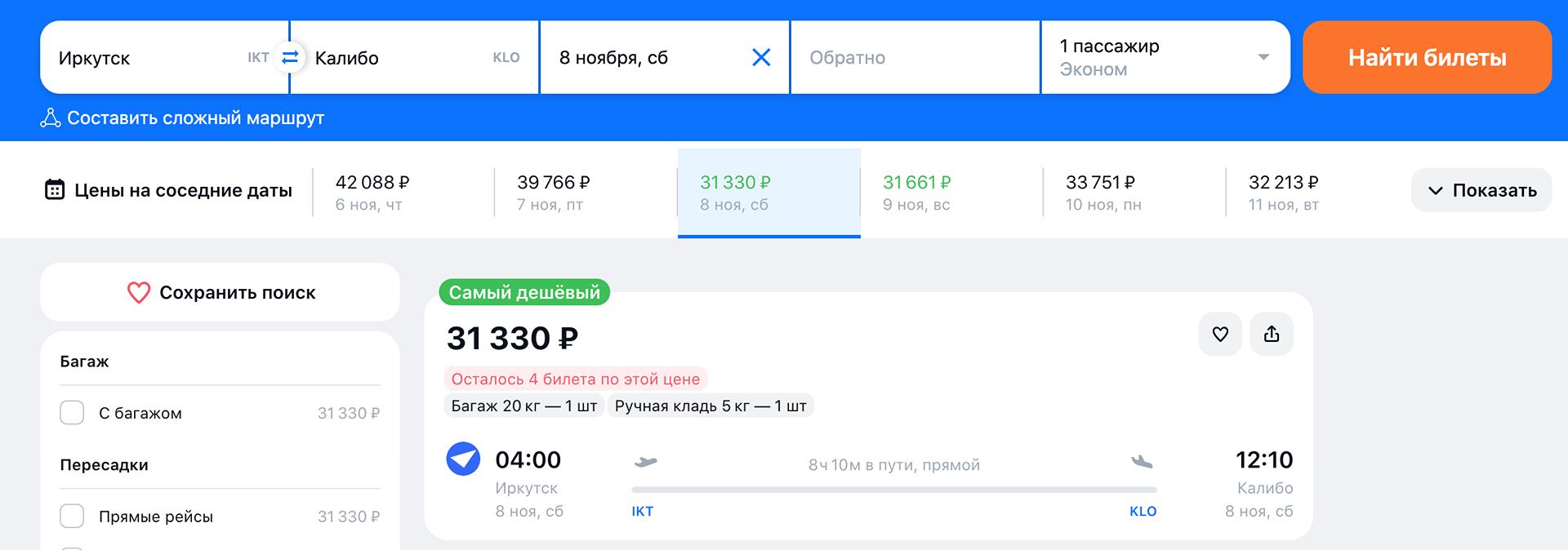1568x550 pixels.
Task: Click the calendar icon by neighboring dates
Action: tap(55, 190)
